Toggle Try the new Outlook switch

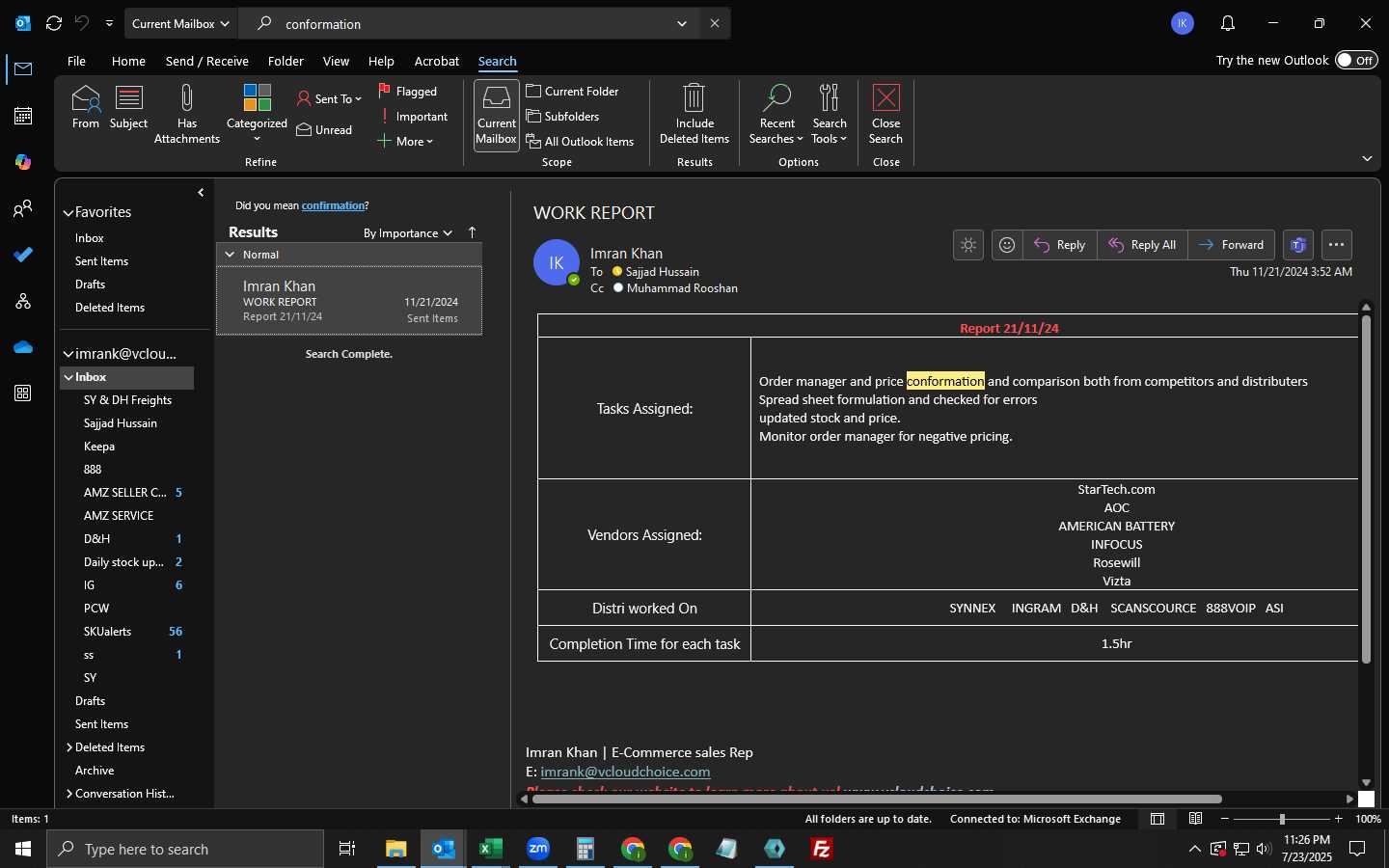[x=1356, y=60]
